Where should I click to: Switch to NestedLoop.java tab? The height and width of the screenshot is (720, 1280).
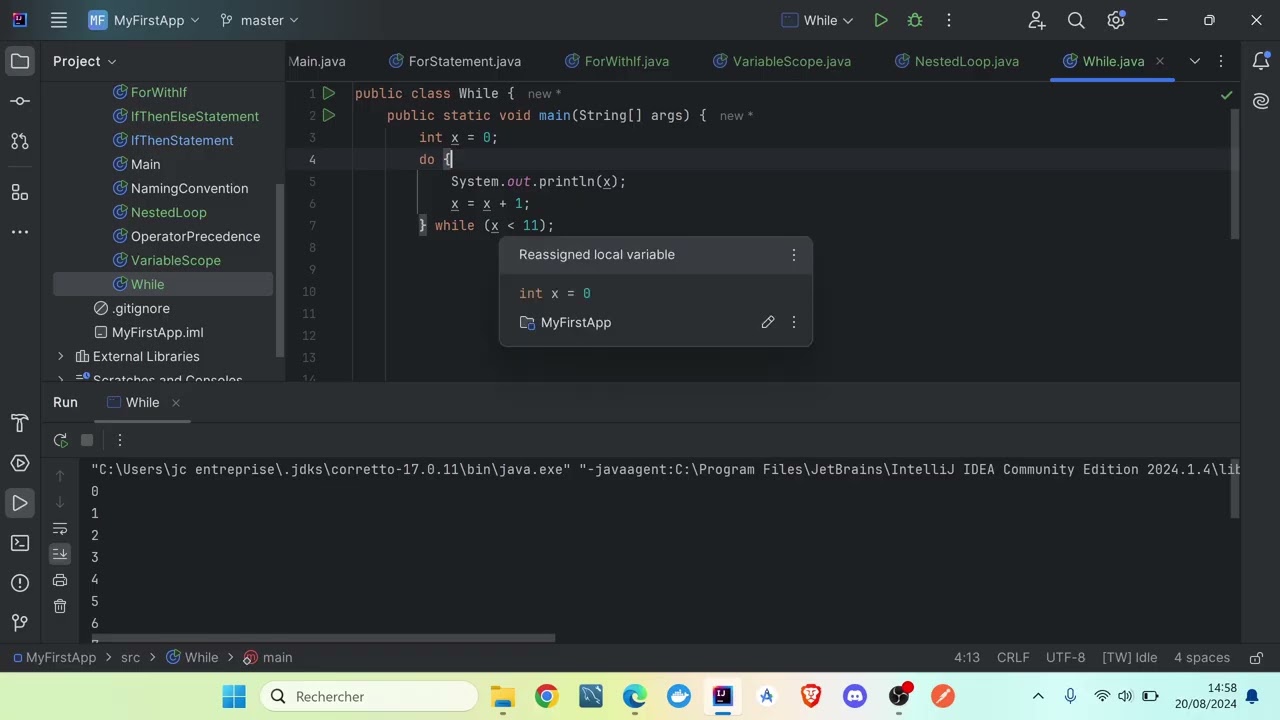[x=957, y=61]
